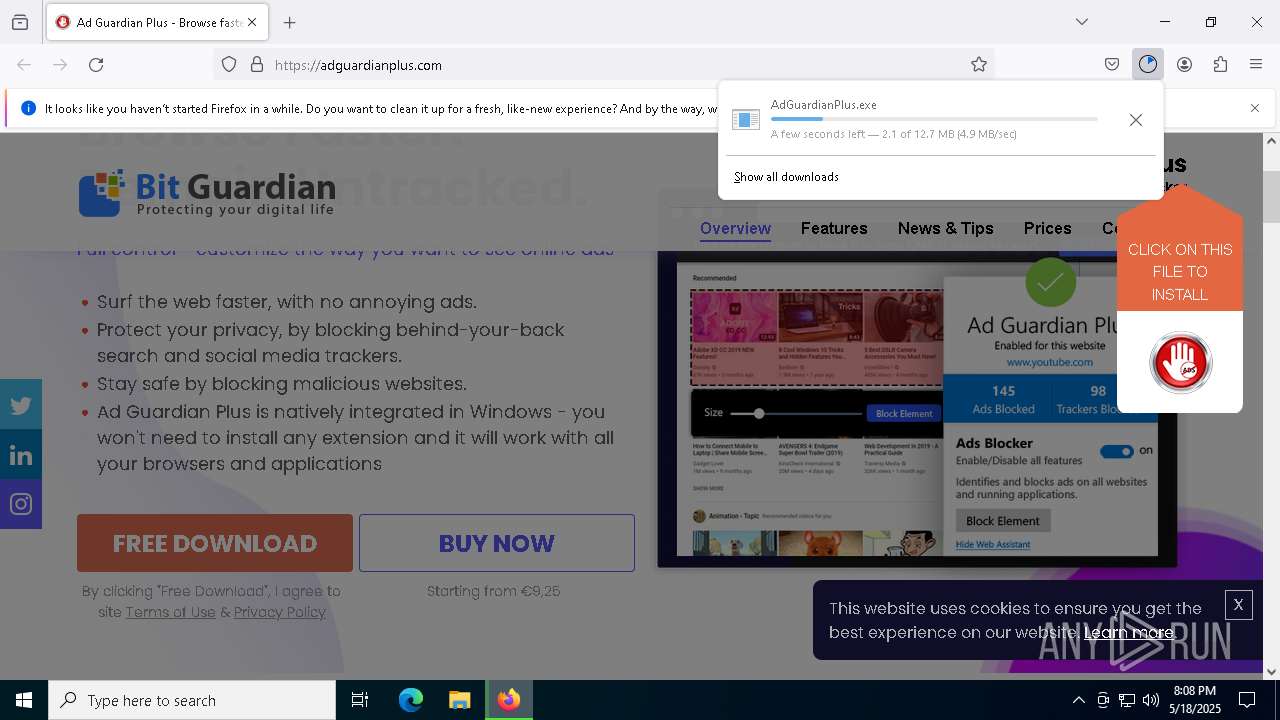Bookmark this page with the star
This screenshot has height=720, width=1280.
(x=979, y=65)
